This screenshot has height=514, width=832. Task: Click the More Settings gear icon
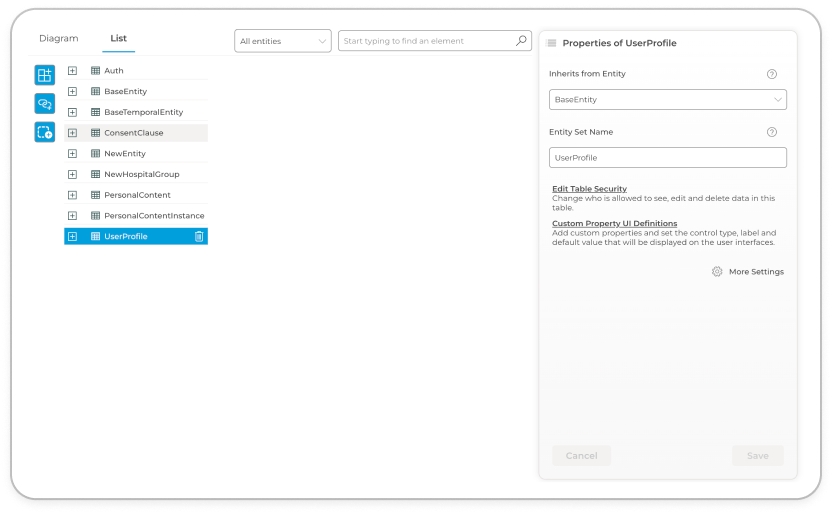717,272
